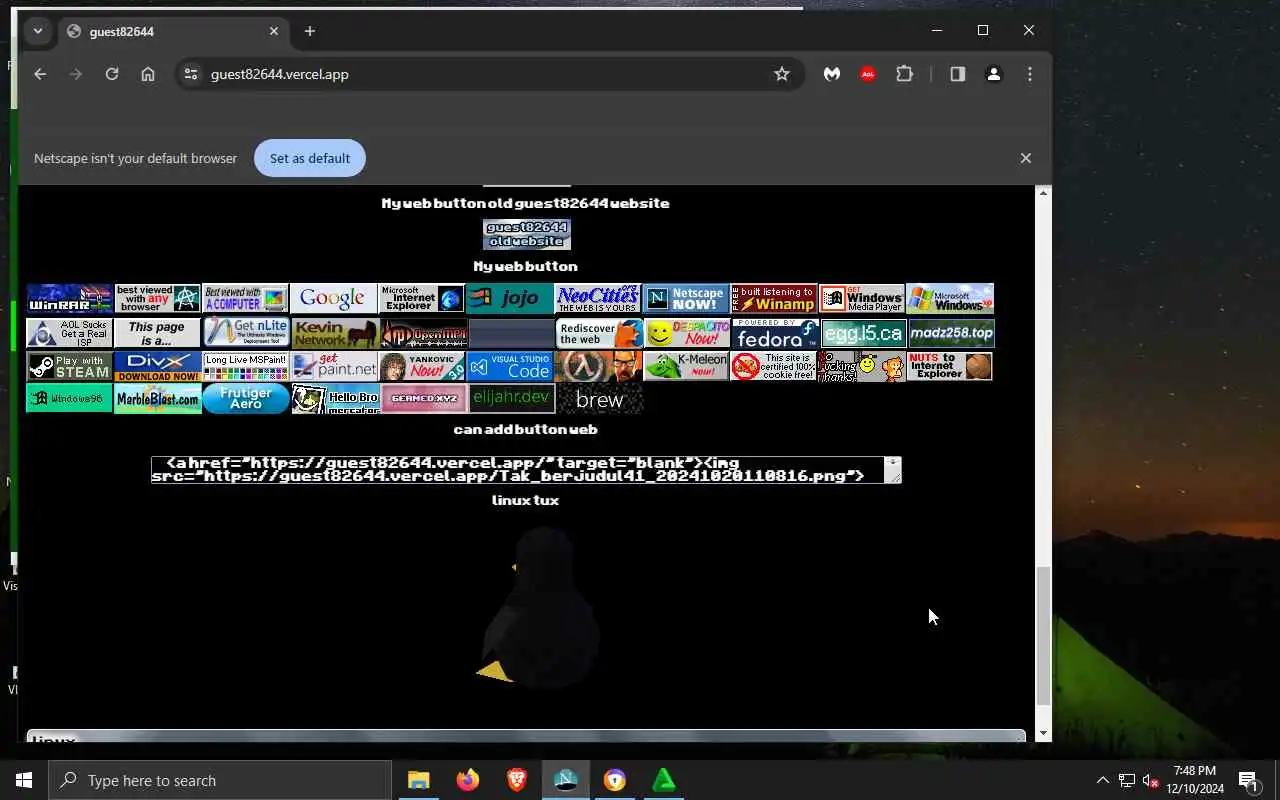1280x800 pixels.
Task: Launch Firefox from the taskbar
Action: point(467,780)
